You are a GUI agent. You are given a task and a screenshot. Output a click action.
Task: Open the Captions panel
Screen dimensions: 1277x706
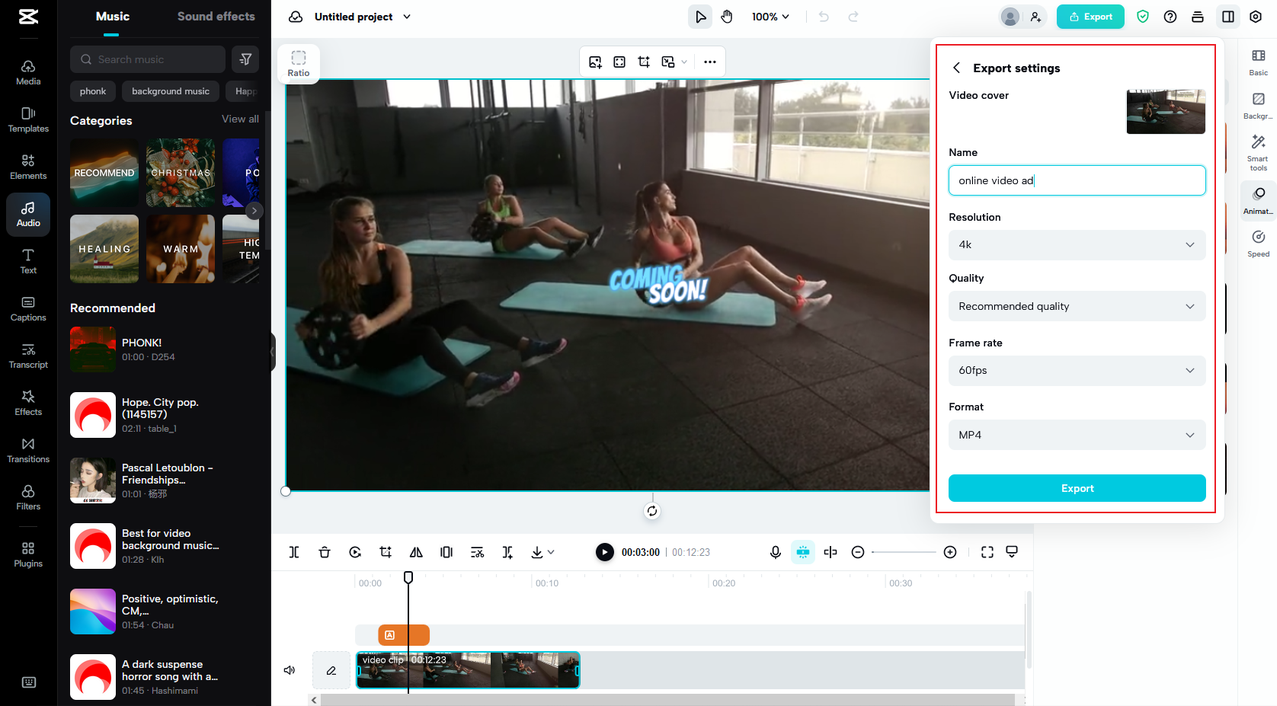coord(28,308)
